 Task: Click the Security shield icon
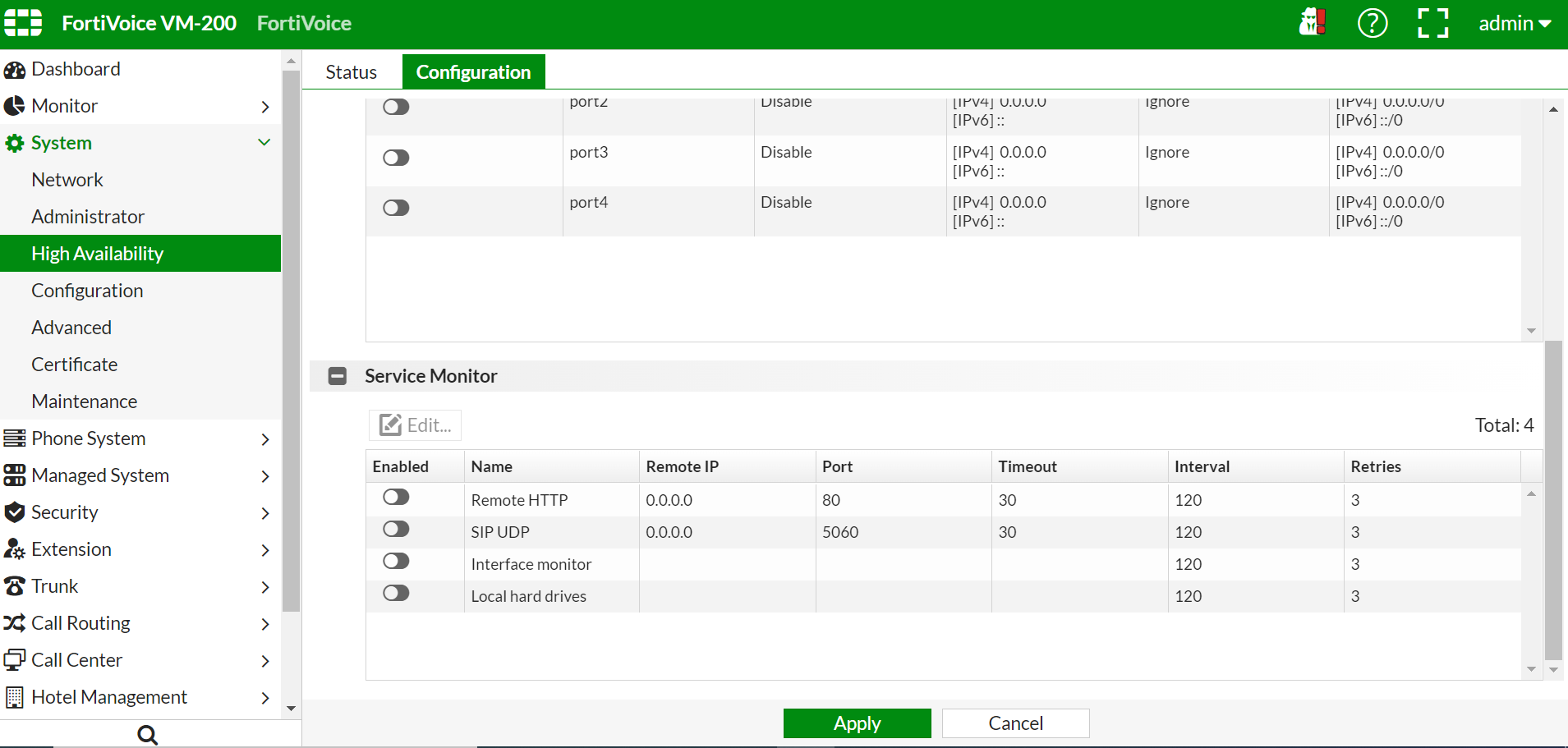[14, 512]
